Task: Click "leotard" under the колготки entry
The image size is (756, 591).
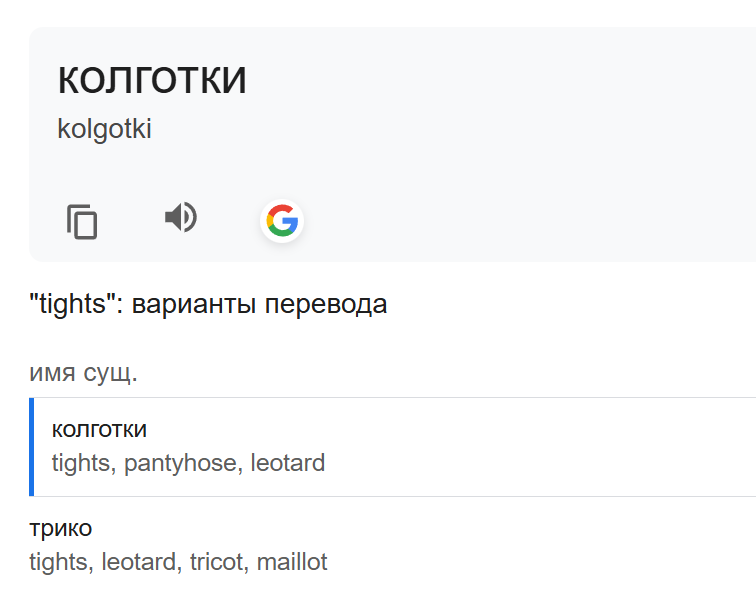Action: (x=288, y=463)
